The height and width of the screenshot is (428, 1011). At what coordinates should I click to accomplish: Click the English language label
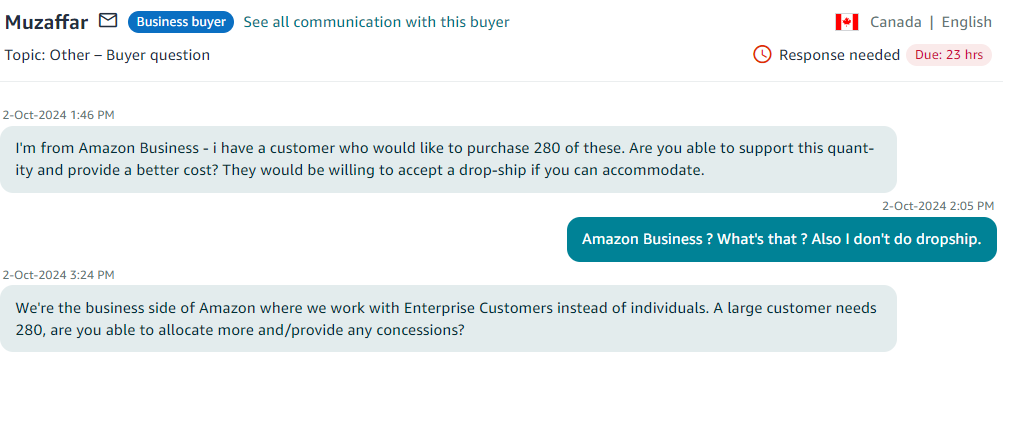click(967, 22)
